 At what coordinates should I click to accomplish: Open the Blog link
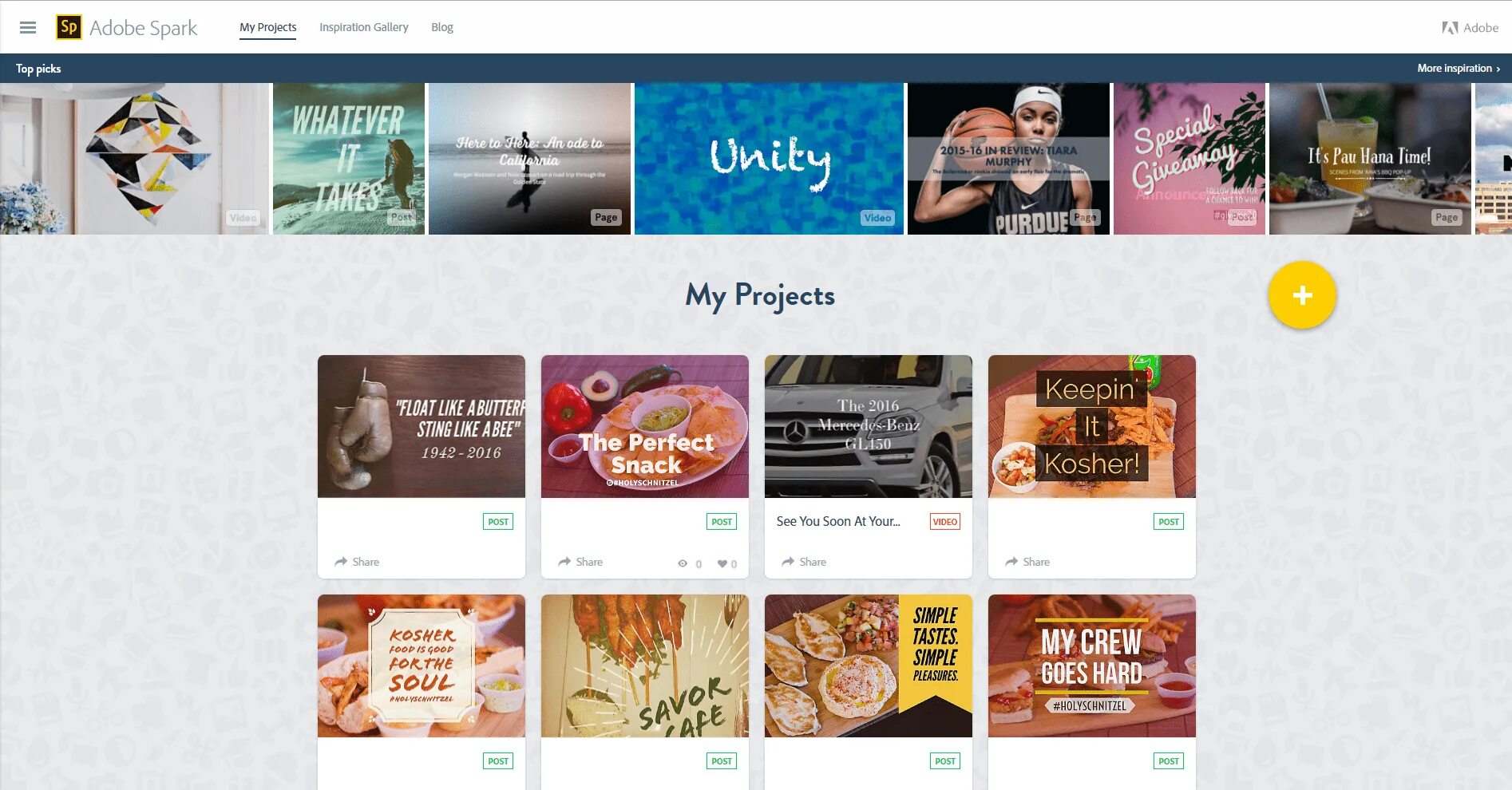coord(442,27)
